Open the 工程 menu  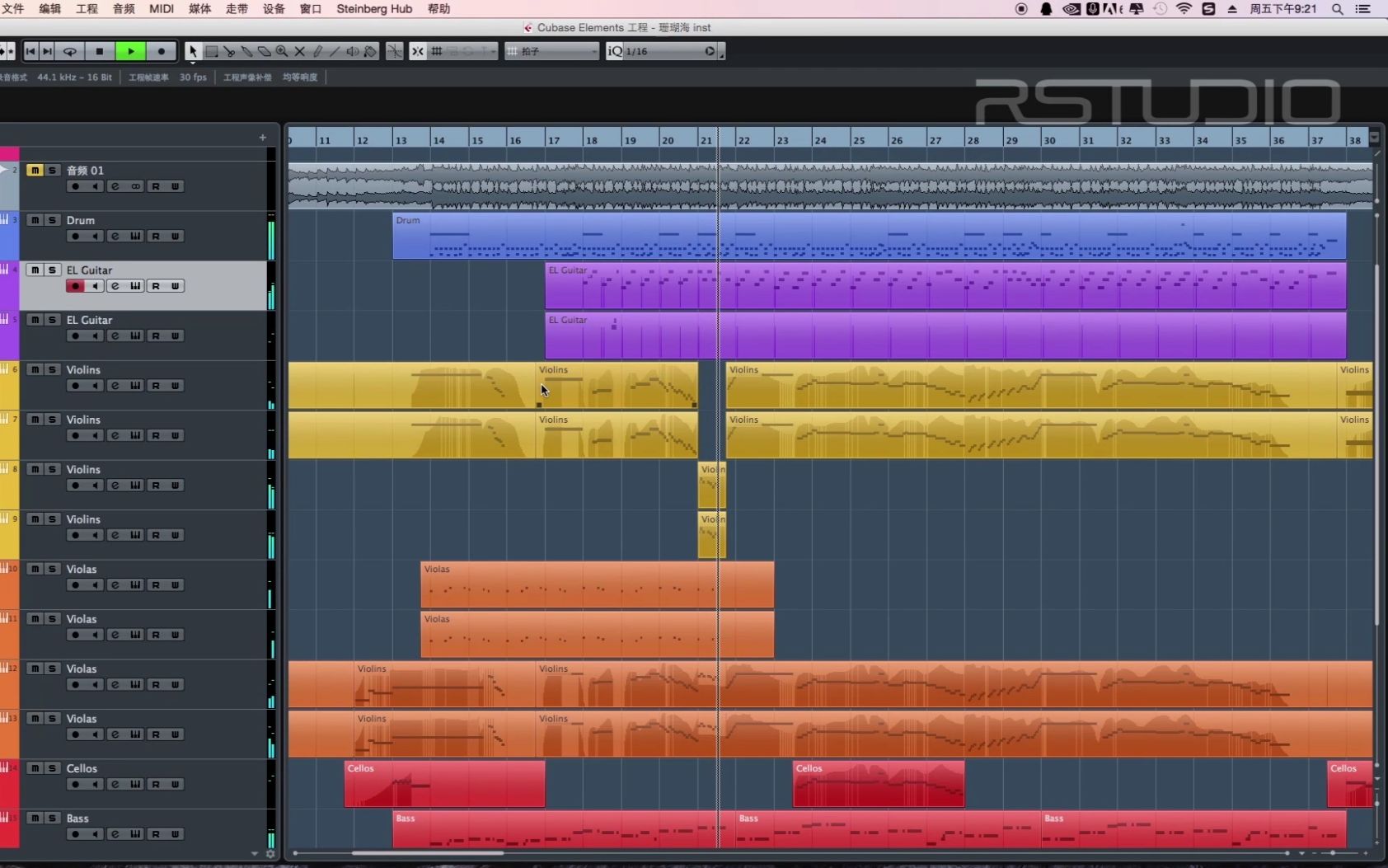click(87, 8)
